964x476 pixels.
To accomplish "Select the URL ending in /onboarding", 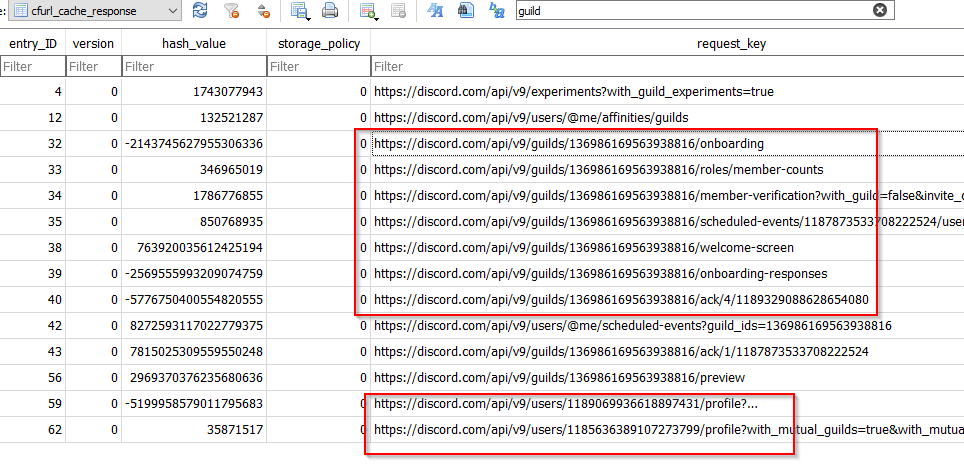I will pyautogui.click(x=668, y=144).
